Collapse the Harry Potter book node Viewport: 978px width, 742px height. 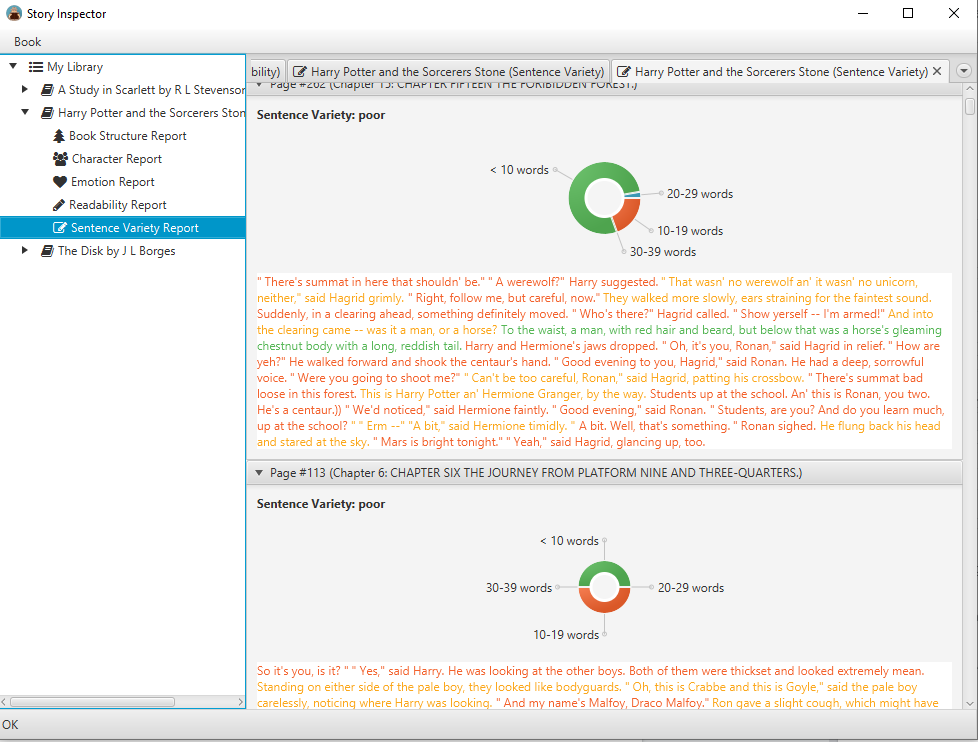tap(25, 112)
